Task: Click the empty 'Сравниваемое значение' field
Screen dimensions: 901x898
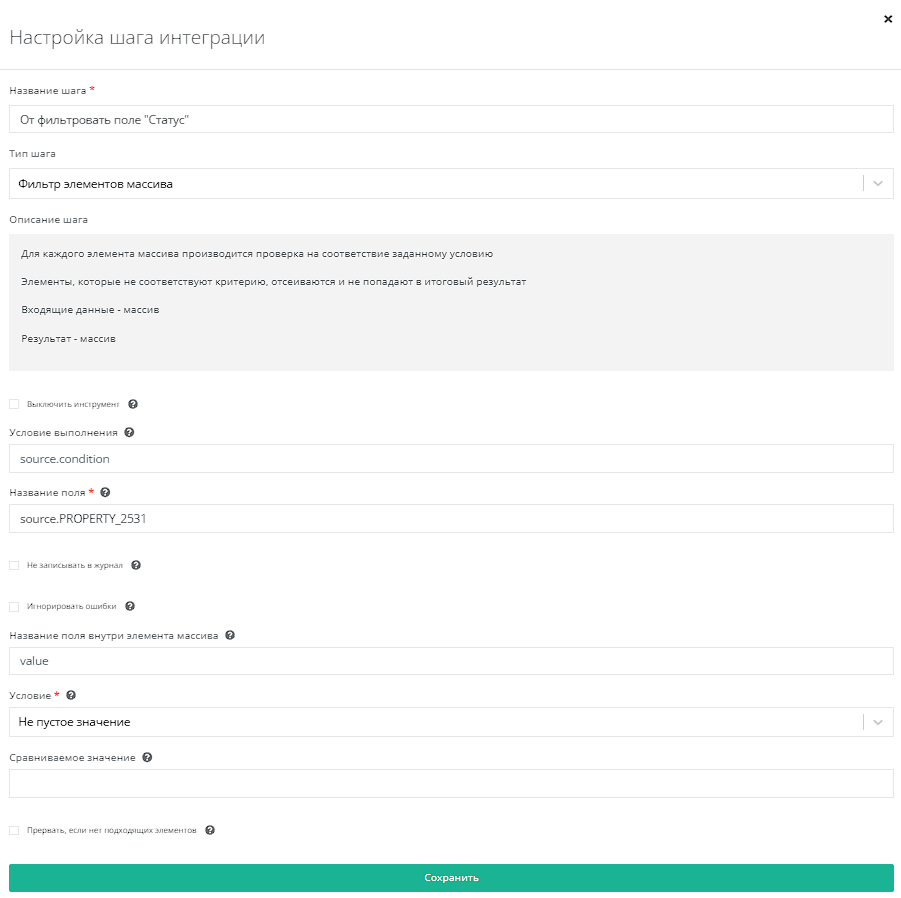Action: 450,784
